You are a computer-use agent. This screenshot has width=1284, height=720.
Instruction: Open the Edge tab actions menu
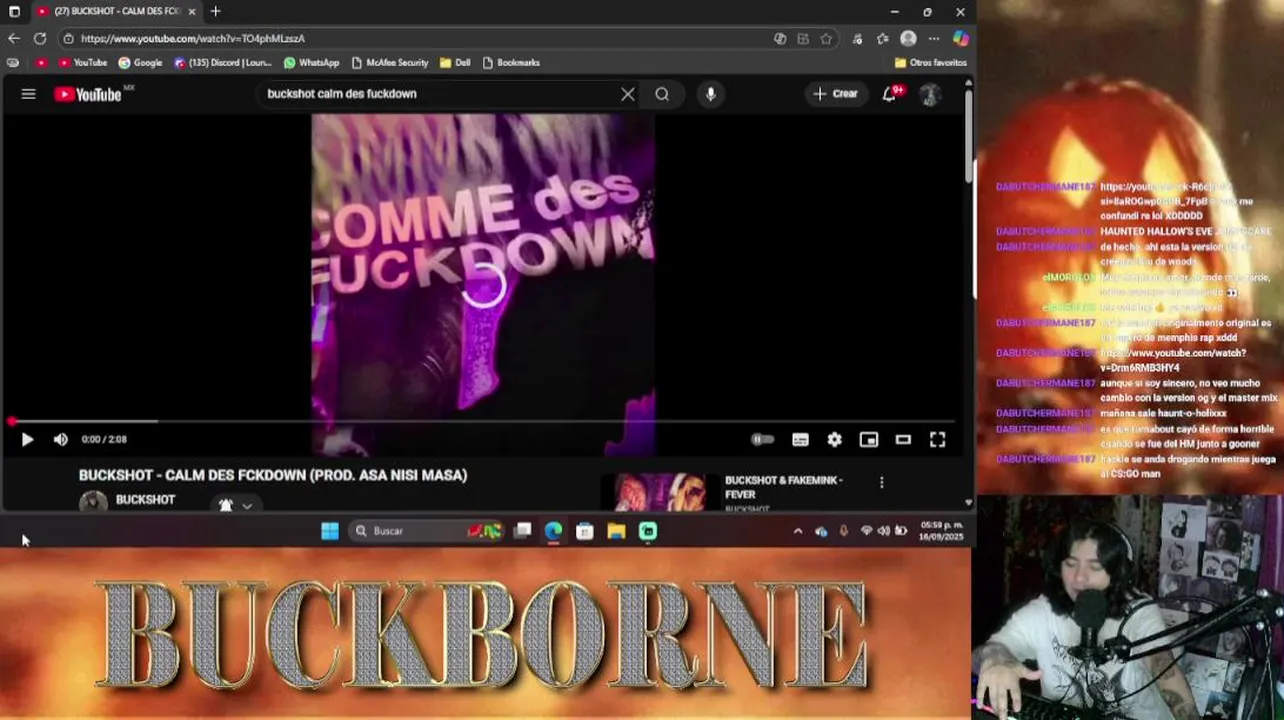pyautogui.click(x=14, y=11)
